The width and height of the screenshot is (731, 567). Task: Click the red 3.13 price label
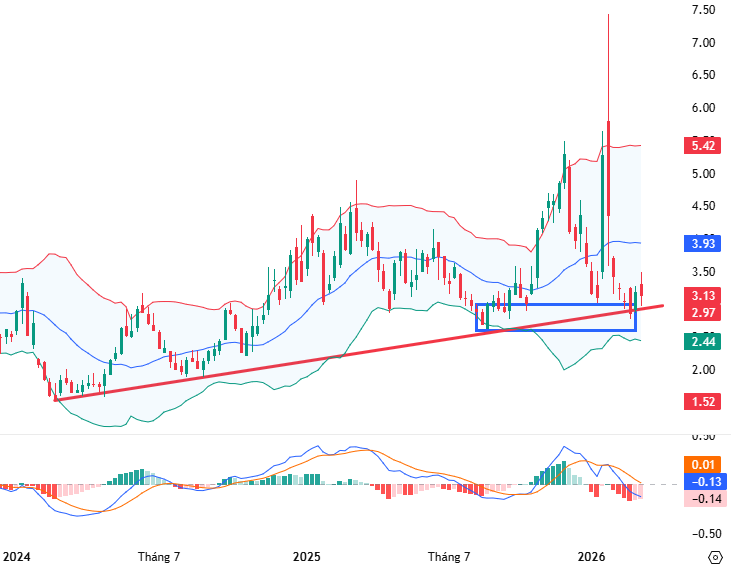pyautogui.click(x=701, y=296)
